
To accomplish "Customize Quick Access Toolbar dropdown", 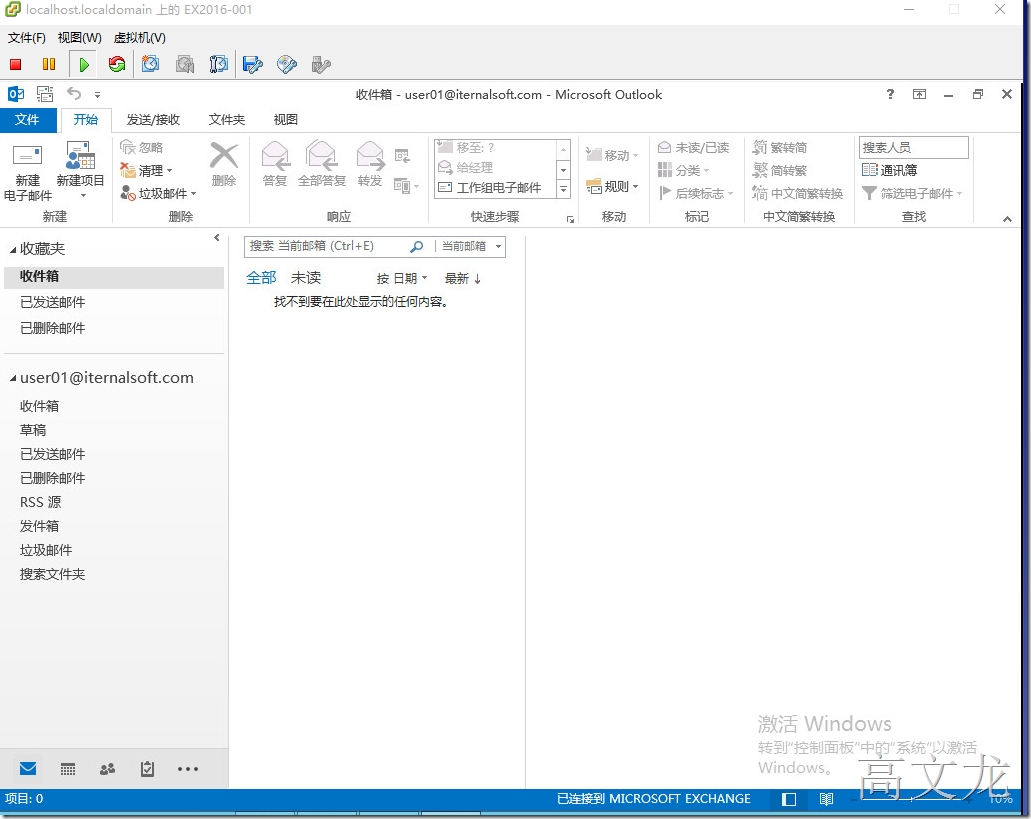I will pyautogui.click(x=97, y=95).
